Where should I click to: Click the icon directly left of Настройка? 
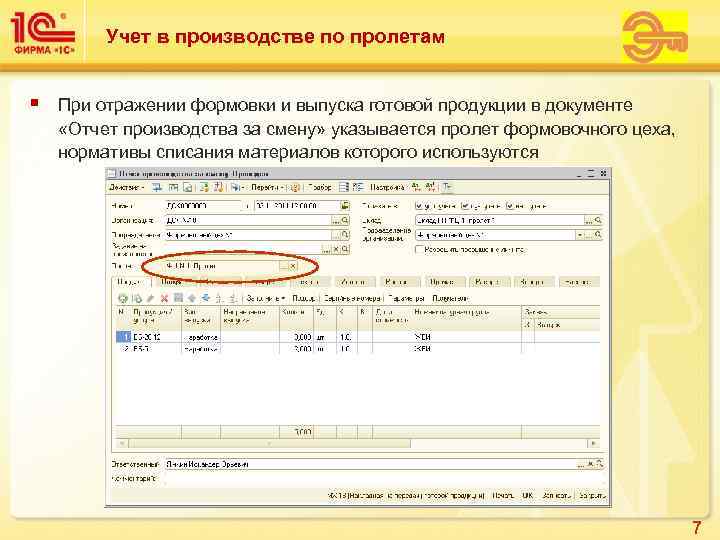358,187
